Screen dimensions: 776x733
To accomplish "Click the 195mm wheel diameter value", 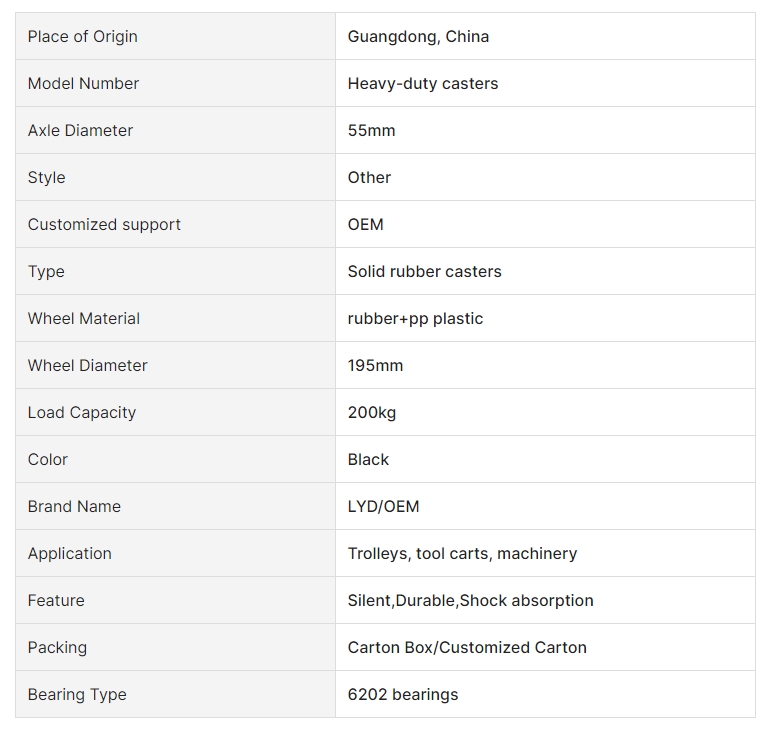I will 375,366.
